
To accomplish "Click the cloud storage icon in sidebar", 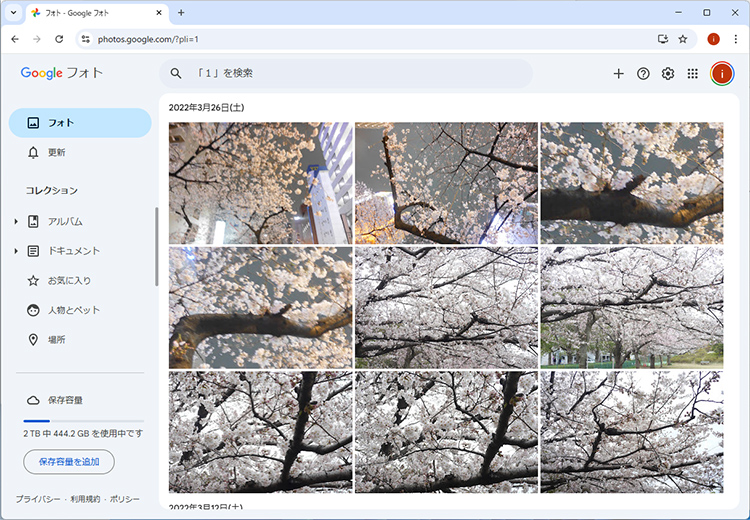I will pyautogui.click(x=33, y=400).
